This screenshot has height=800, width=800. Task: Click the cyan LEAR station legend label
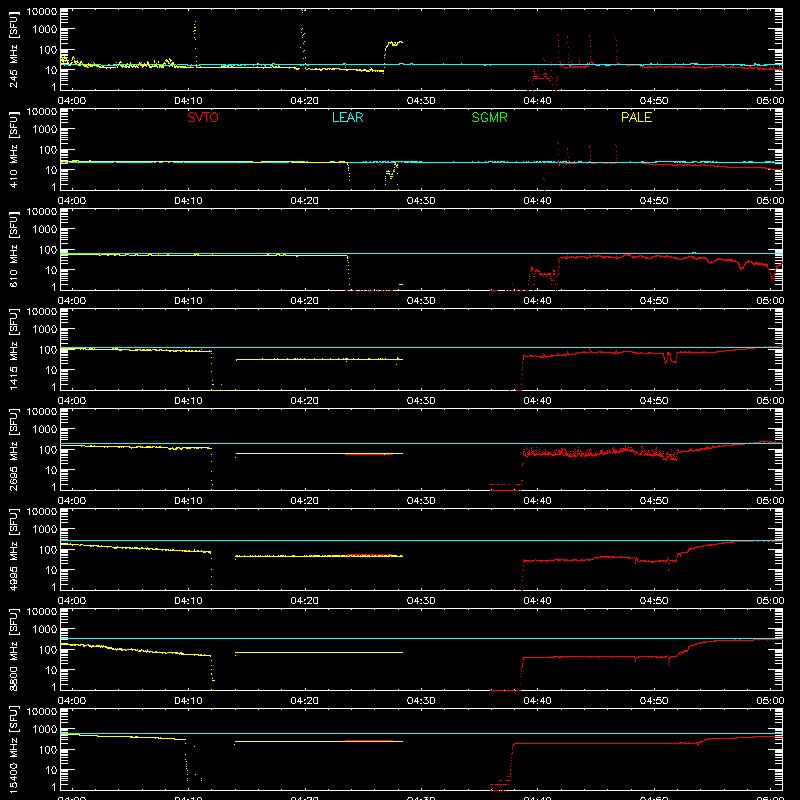tap(347, 117)
